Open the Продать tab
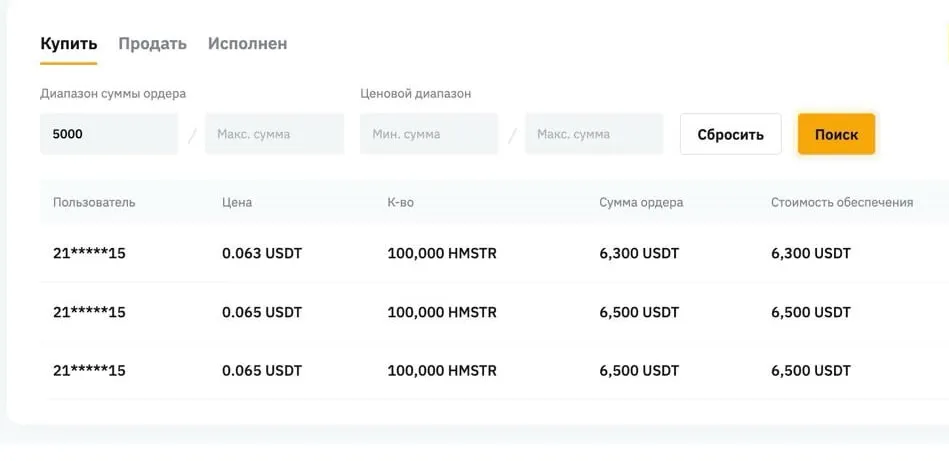This screenshot has height=461, width=949. click(152, 44)
